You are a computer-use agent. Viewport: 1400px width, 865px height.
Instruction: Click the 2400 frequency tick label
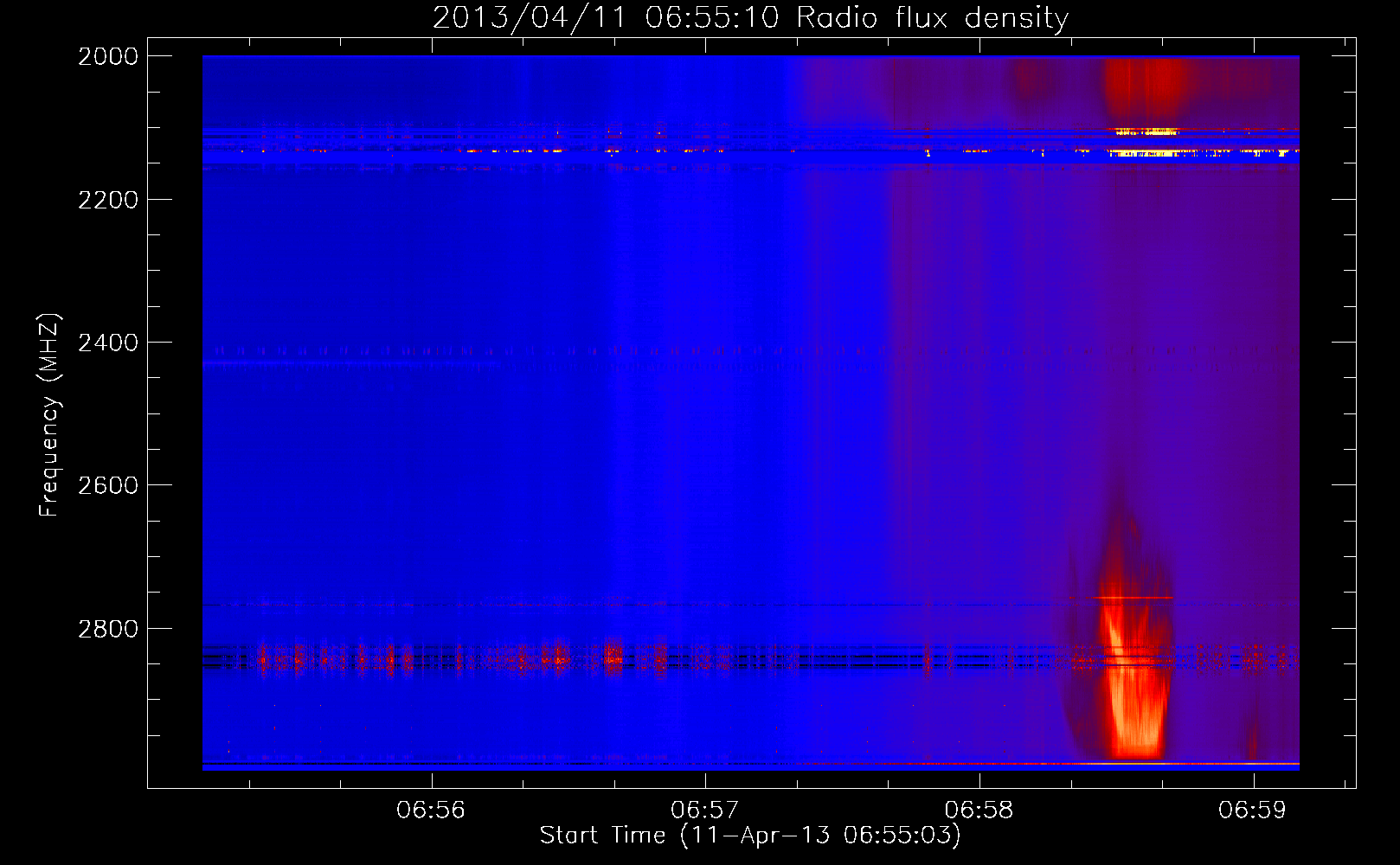click(108, 343)
